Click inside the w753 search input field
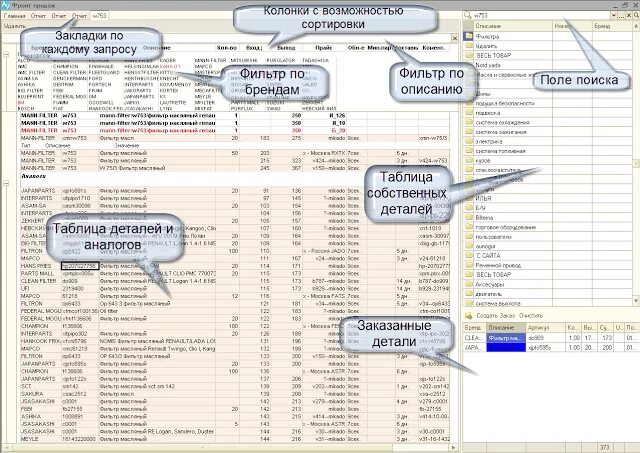This screenshot has width=640, height=453. pyautogui.click(x=541, y=16)
